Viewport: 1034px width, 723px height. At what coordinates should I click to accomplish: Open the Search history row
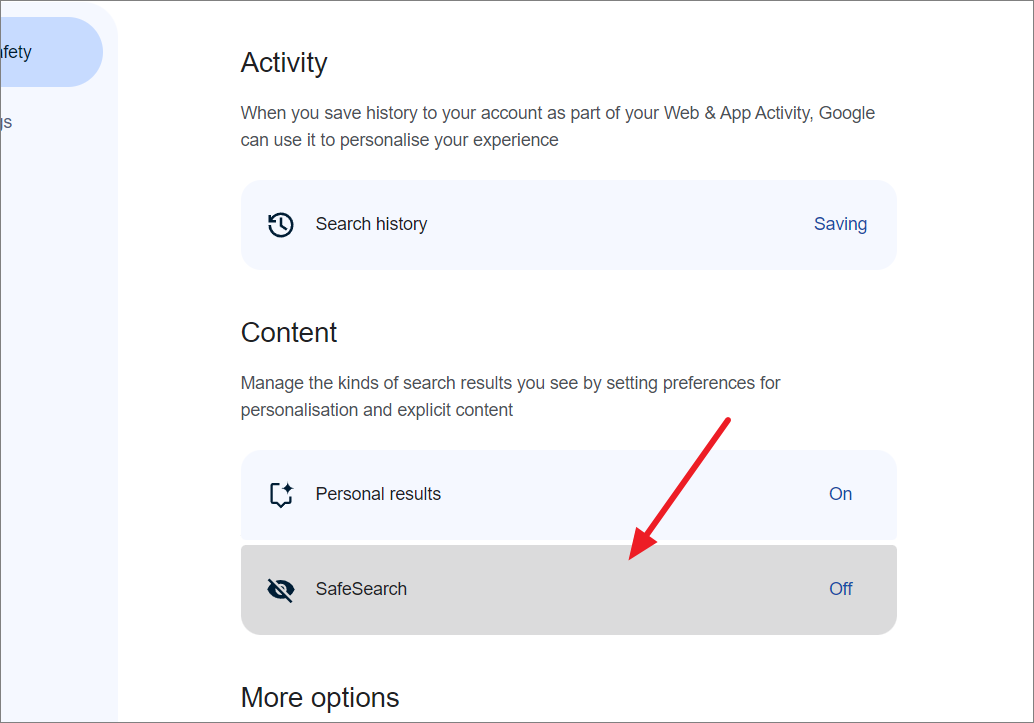pyautogui.click(x=568, y=225)
